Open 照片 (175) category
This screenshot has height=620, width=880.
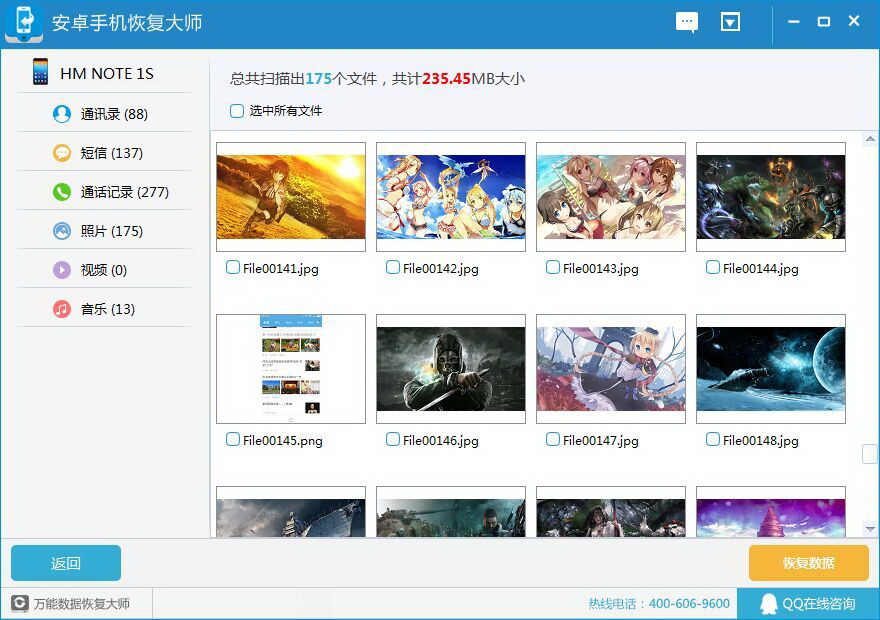pyautogui.click(x=107, y=231)
